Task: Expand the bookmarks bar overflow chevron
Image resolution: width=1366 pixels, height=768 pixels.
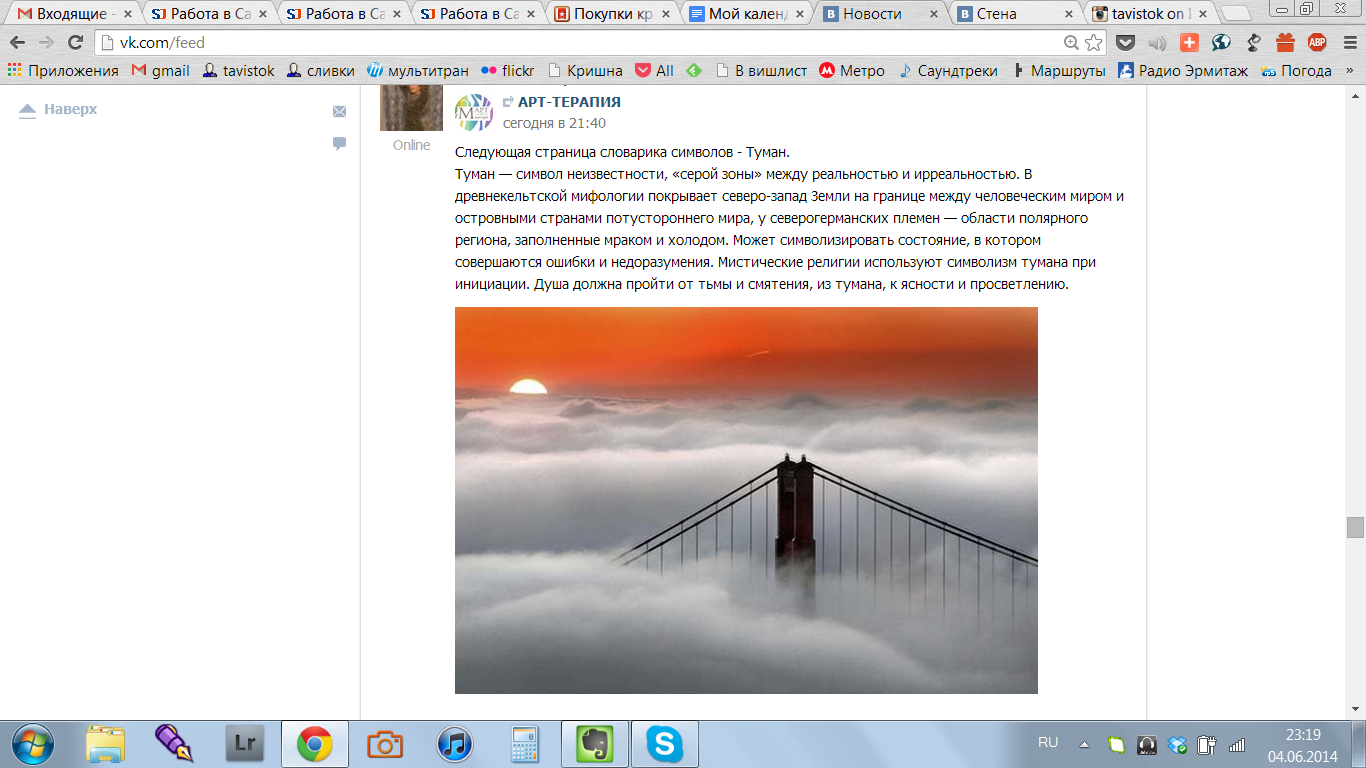Action: pyautogui.click(x=1350, y=71)
